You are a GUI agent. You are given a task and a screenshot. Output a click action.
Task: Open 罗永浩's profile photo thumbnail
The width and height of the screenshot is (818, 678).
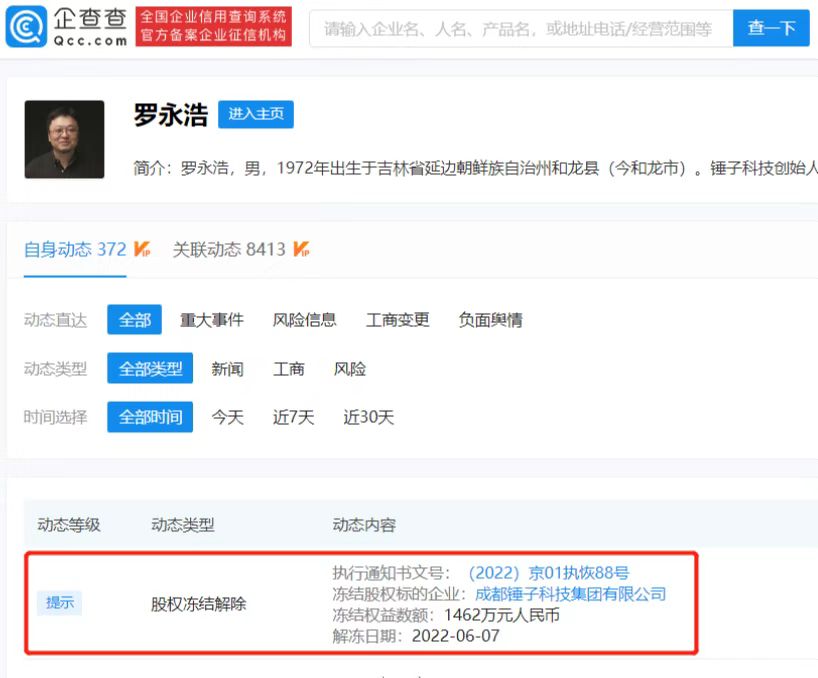[x=64, y=139]
